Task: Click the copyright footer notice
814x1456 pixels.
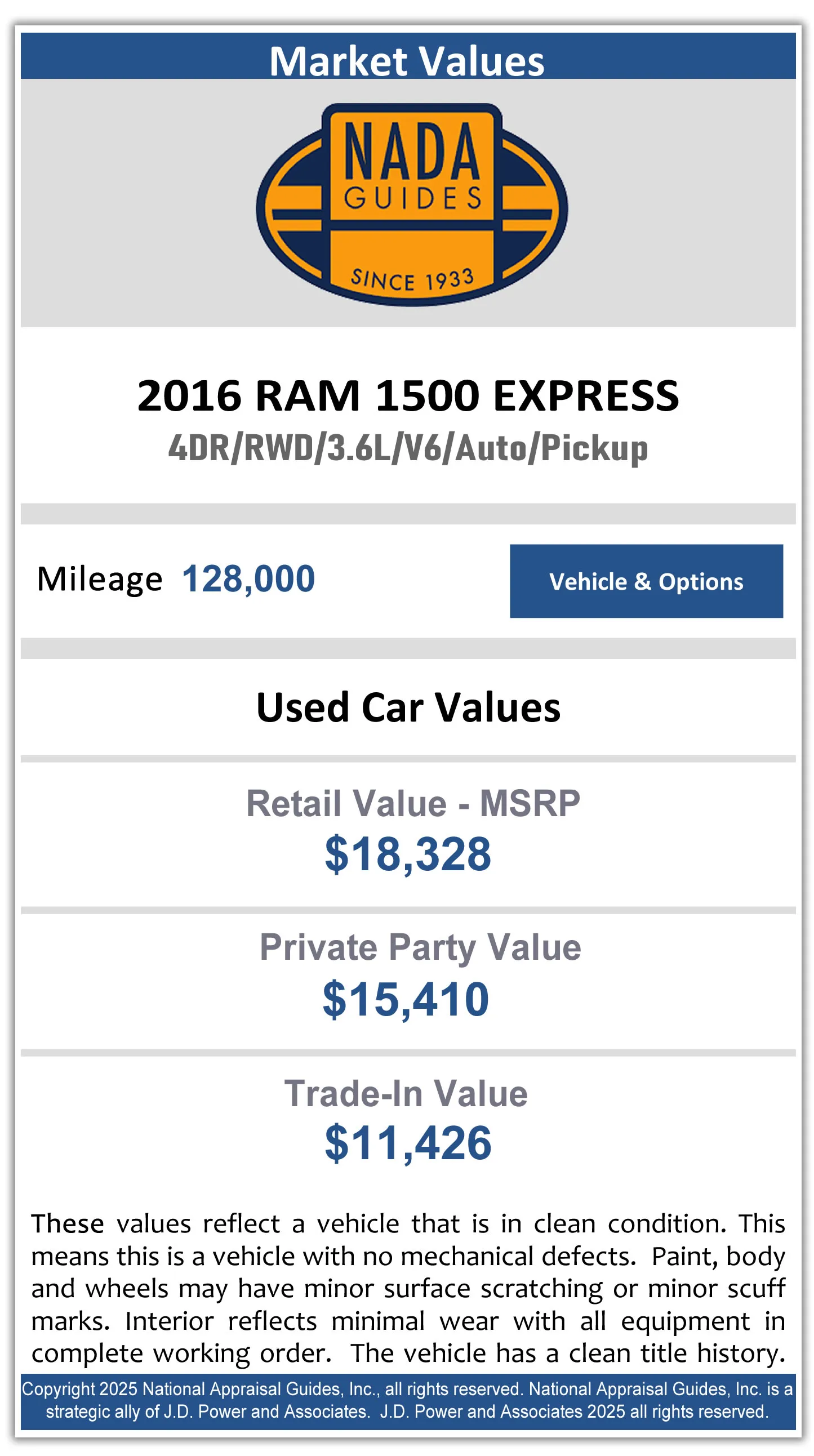Action: (408, 1401)
